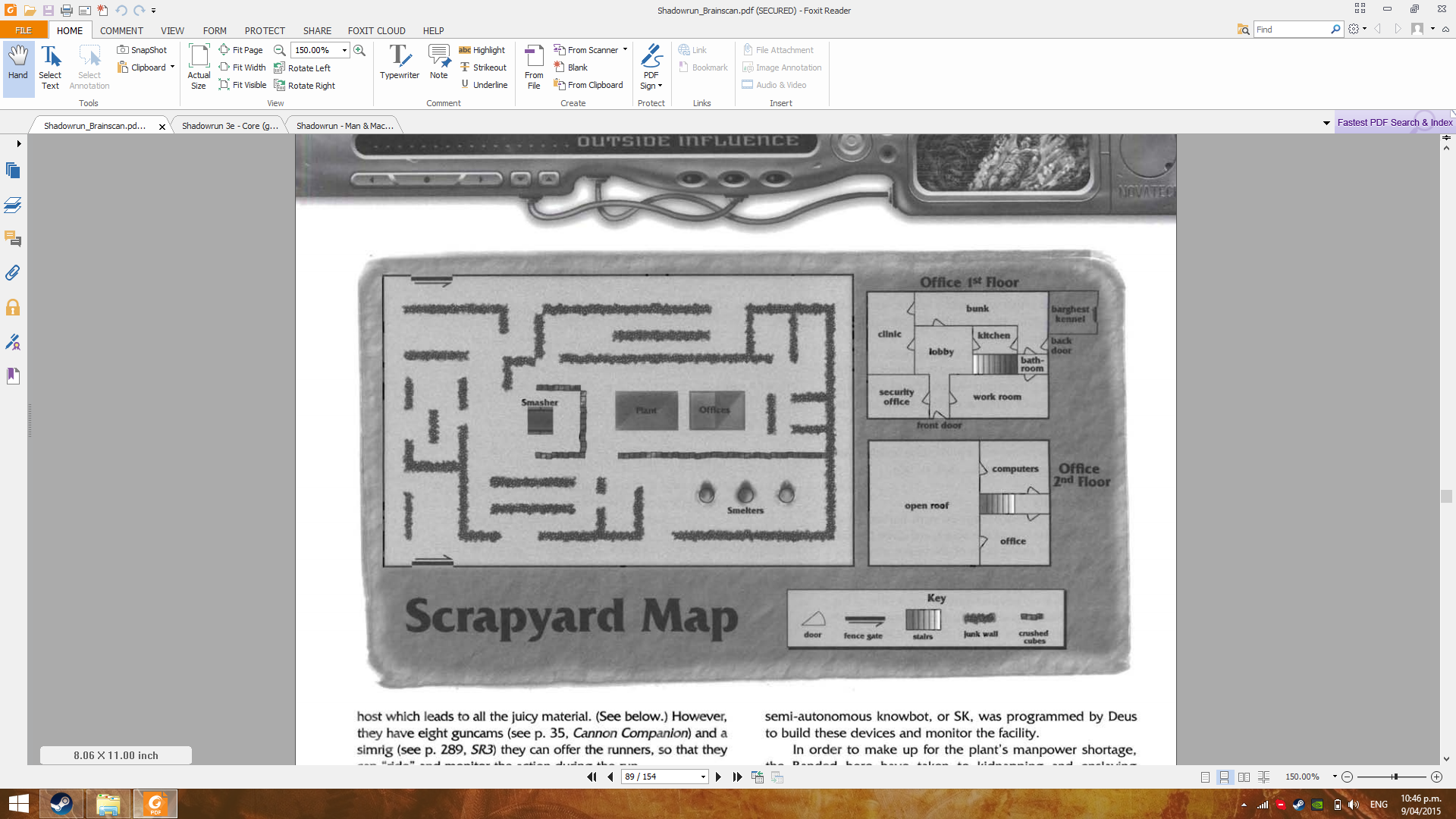The image size is (1456, 819).
Task: Open the attachments paperclip panel
Action: coord(13,273)
